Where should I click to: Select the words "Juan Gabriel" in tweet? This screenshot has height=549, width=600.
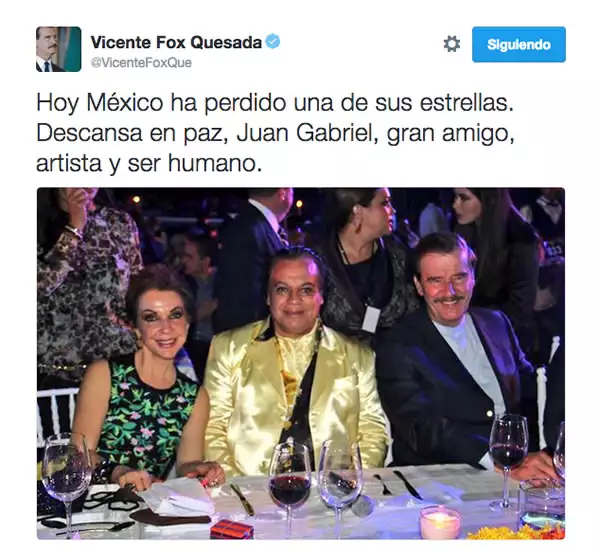coord(304,134)
